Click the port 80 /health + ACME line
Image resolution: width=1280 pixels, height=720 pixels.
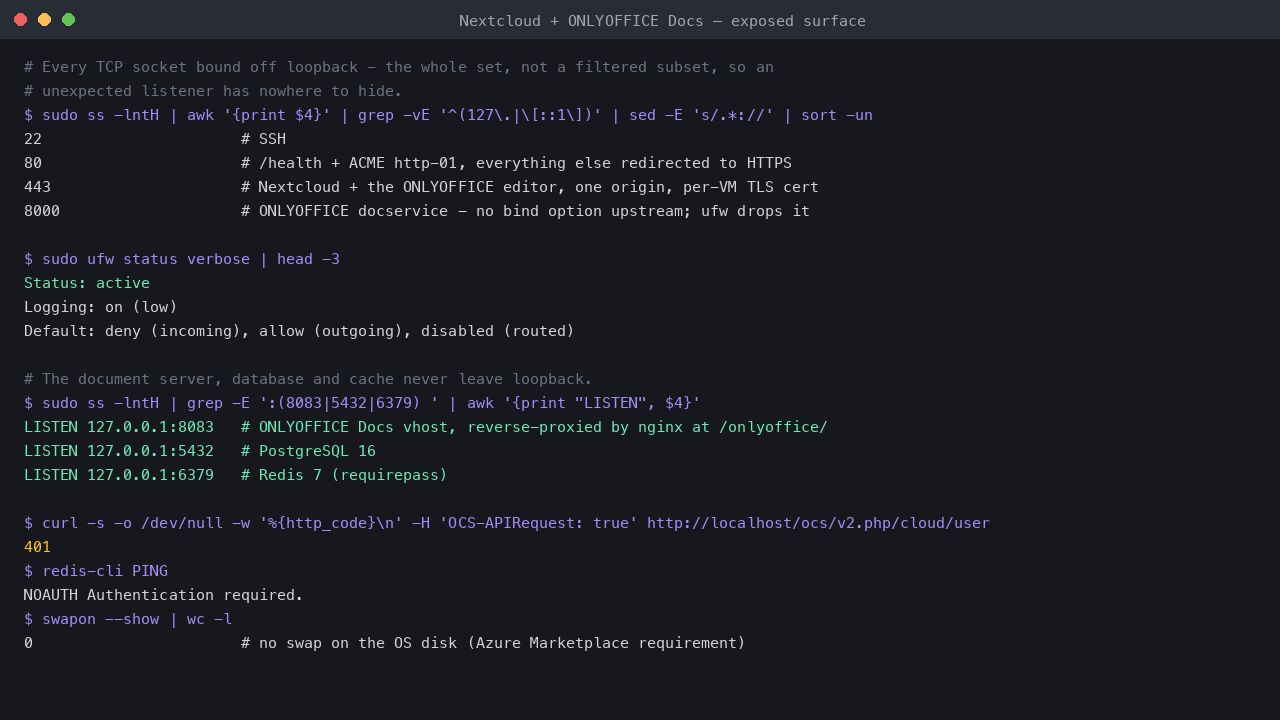(408, 163)
